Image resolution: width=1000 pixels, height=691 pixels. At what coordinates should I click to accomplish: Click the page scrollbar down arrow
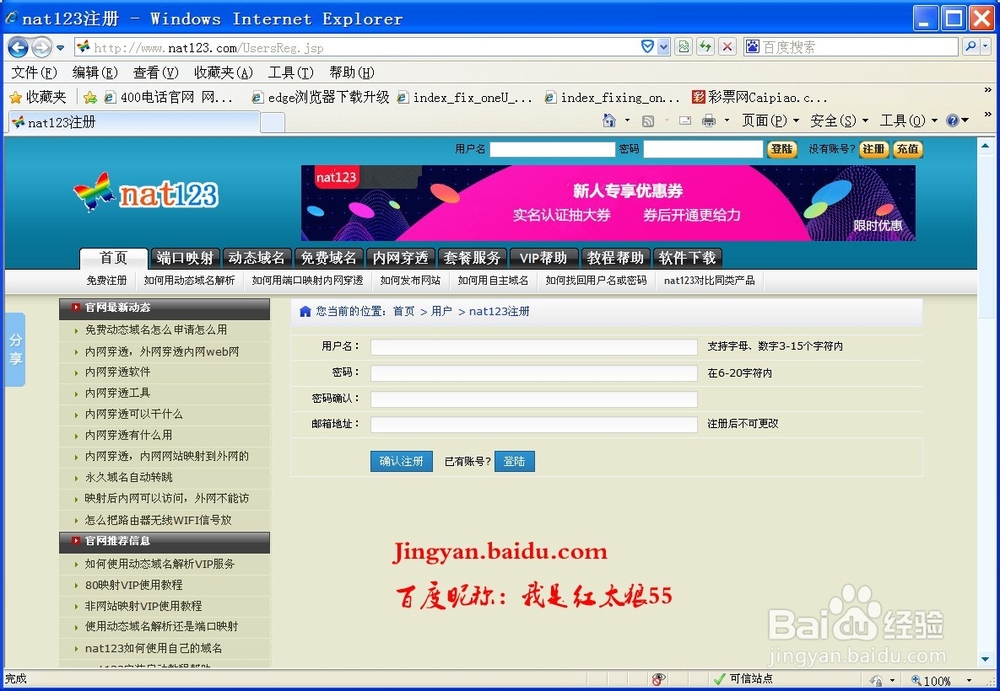point(985,659)
